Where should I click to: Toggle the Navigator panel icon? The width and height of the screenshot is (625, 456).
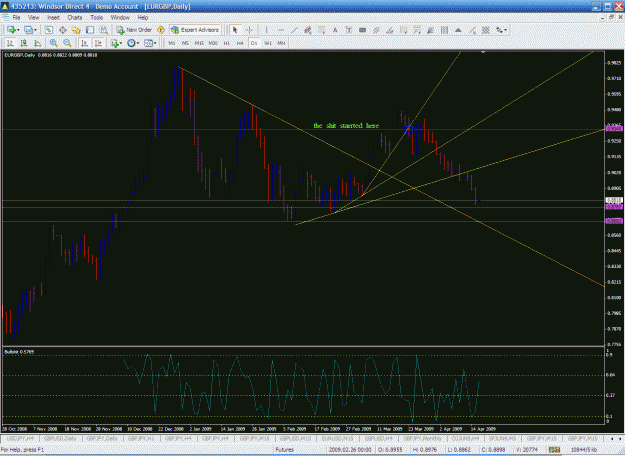(x=76, y=30)
